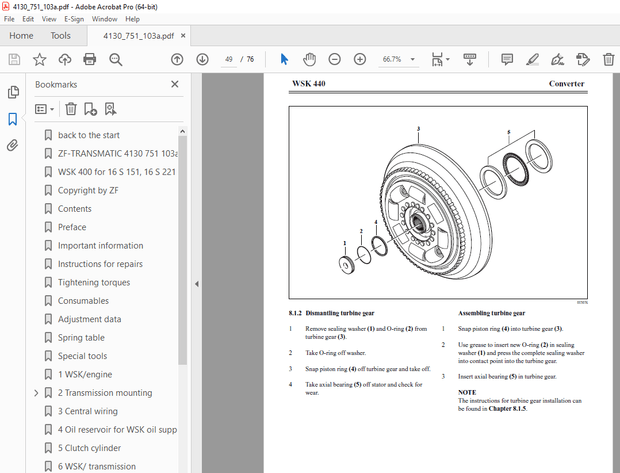Image resolution: width=620 pixels, height=473 pixels.
Task: Open the View menu
Action: click(x=49, y=19)
